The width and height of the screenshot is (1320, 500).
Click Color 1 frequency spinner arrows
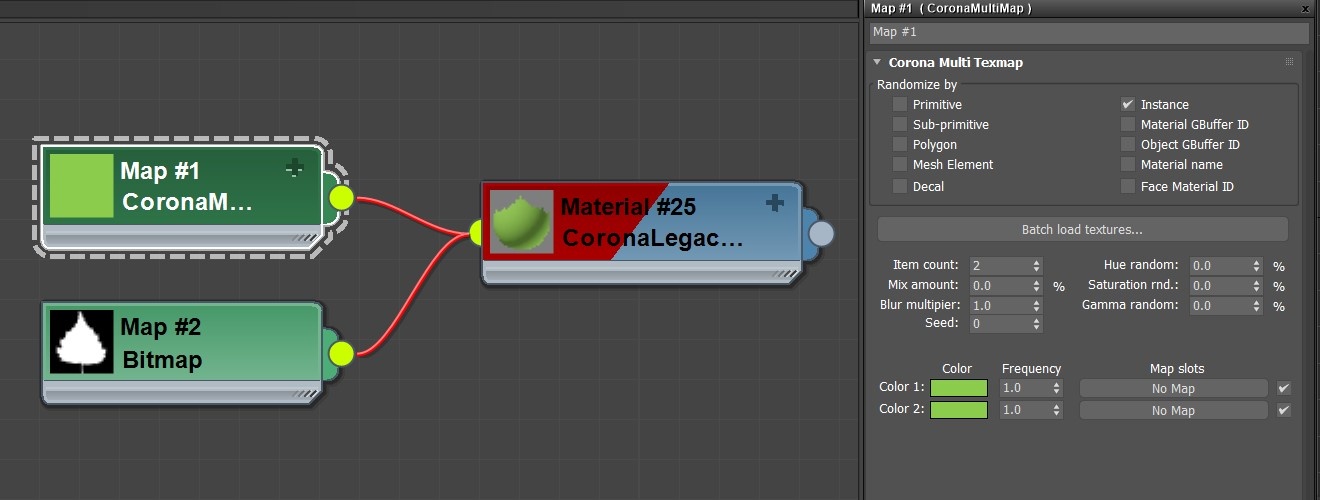pos(1055,388)
